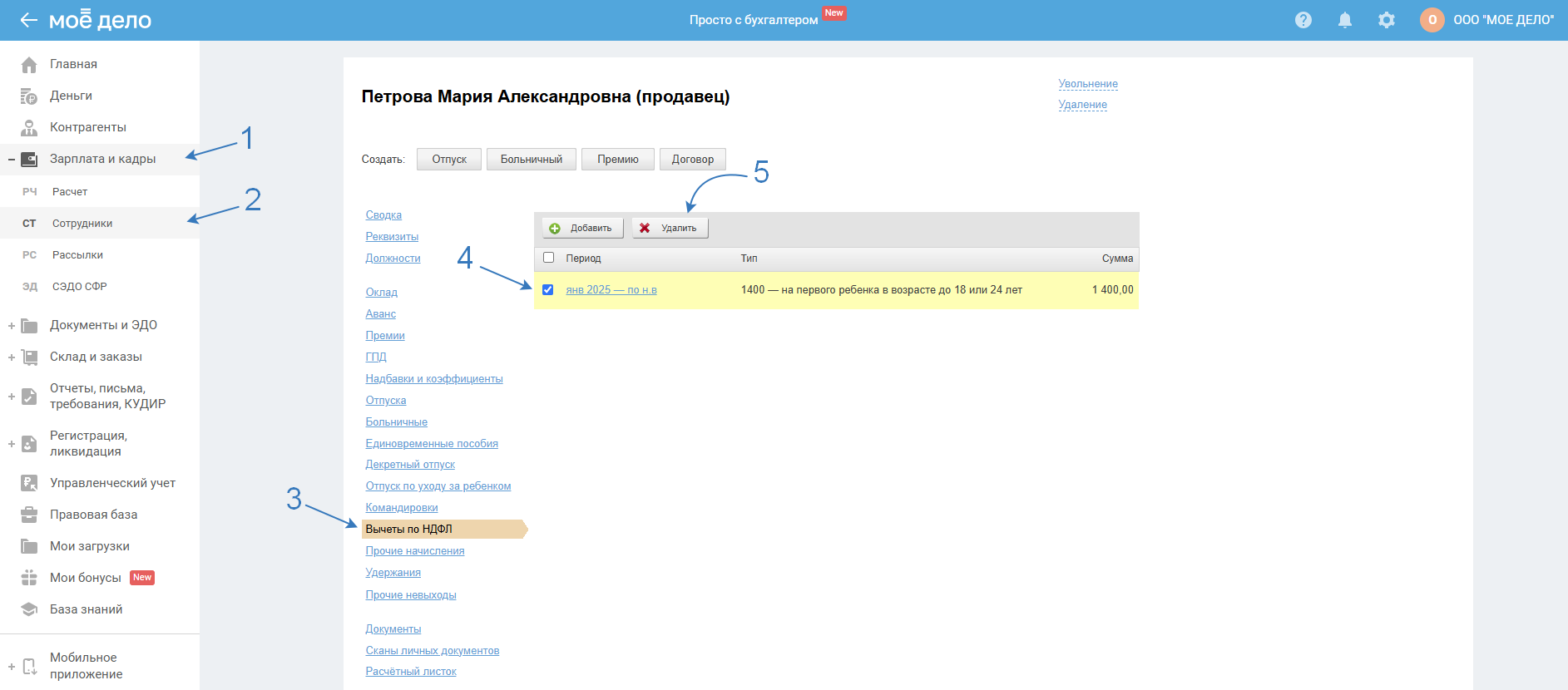
Task: Expand the Склад и заказы section
Action: point(12,357)
